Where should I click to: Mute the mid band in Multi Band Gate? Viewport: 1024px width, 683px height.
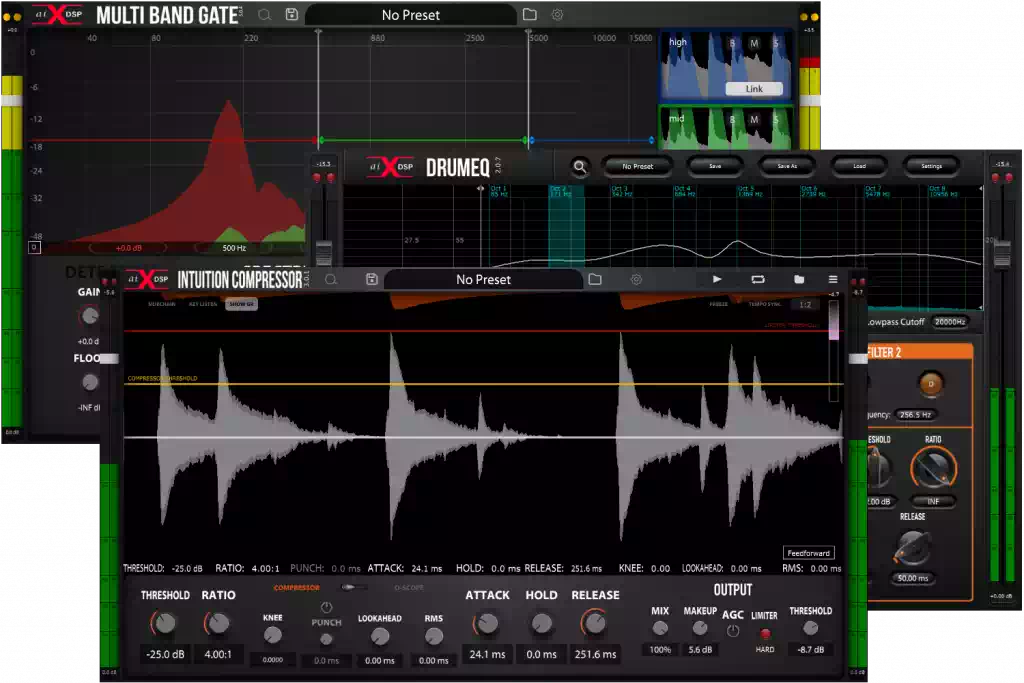pos(754,119)
